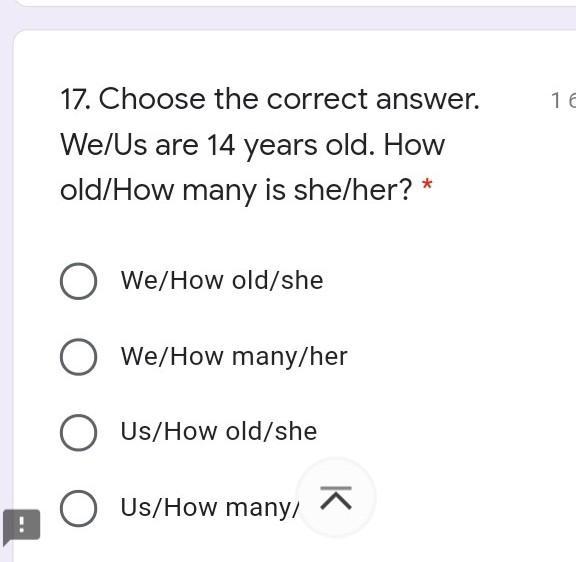This screenshot has width=576, height=562.
Task: Select the 'Us/How many/' radio button
Action: click(x=79, y=508)
